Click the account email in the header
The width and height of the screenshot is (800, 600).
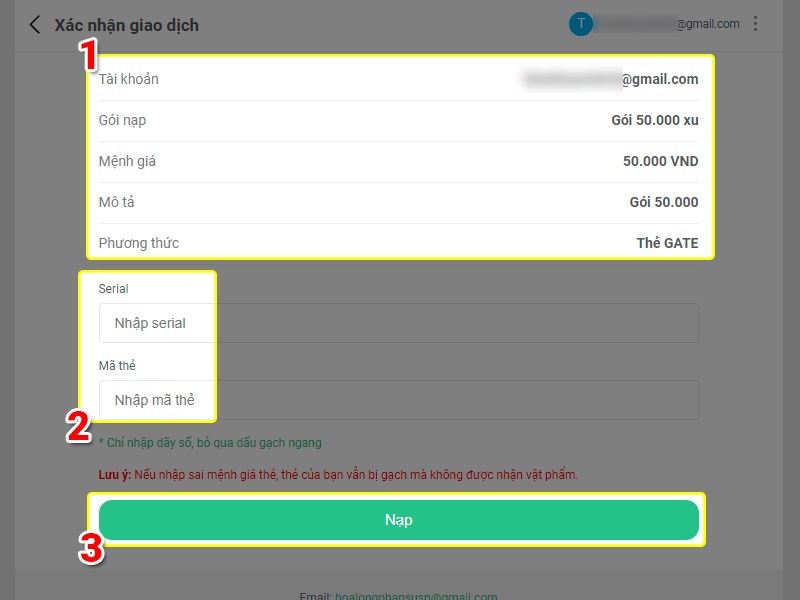click(668, 23)
